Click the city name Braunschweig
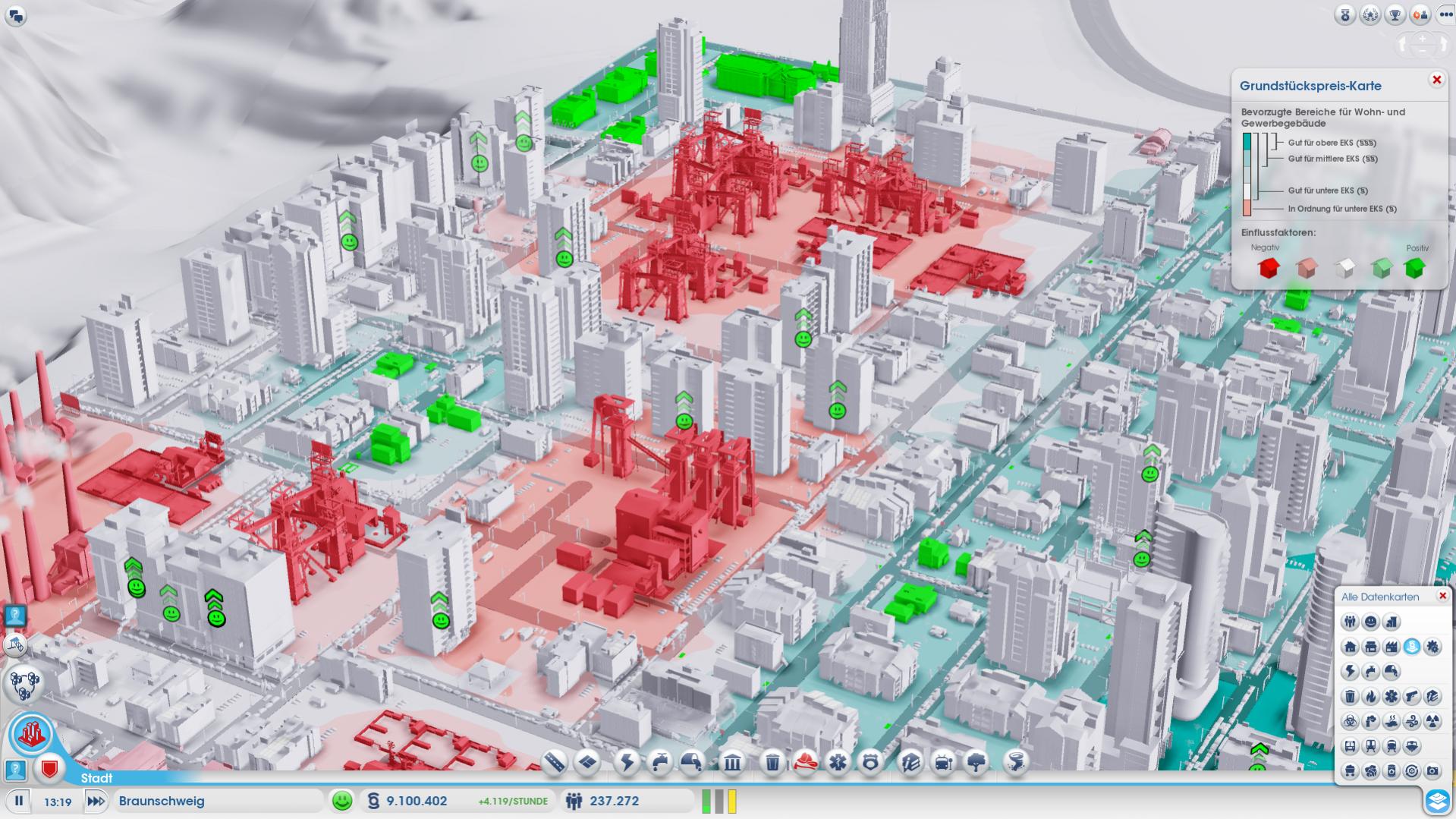1456x819 pixels. pos(162,801)
